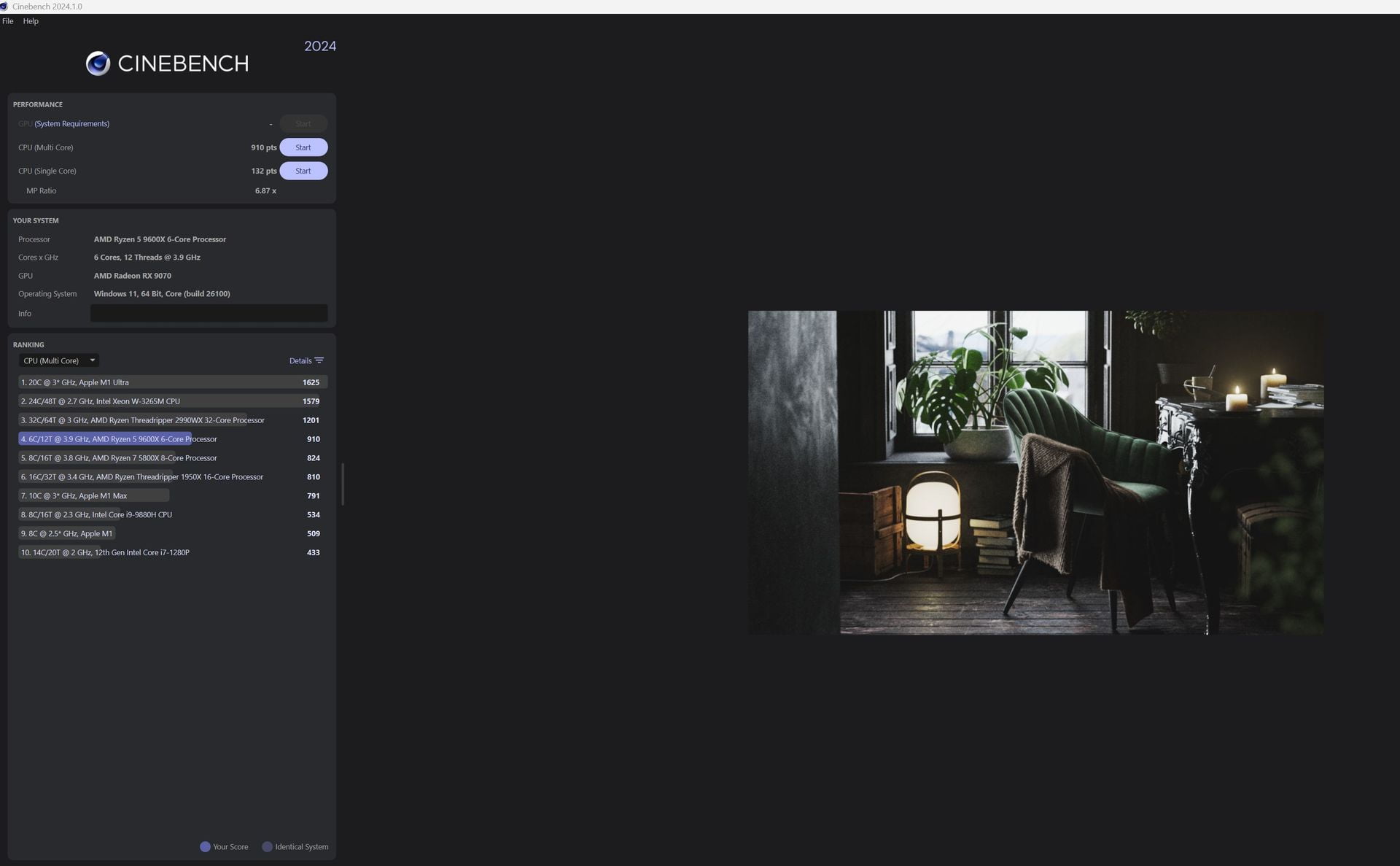Select the Apple M1 Max ranking row
The height and width of the screenshot is (866, 1400).
[x=173, y=496]
